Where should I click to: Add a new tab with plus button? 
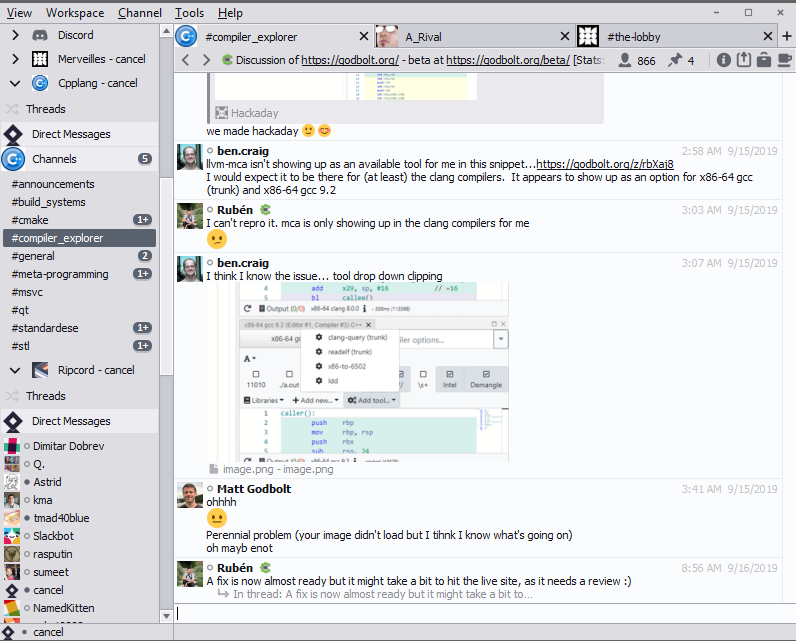pyautogui.click(x=786, y=37)
